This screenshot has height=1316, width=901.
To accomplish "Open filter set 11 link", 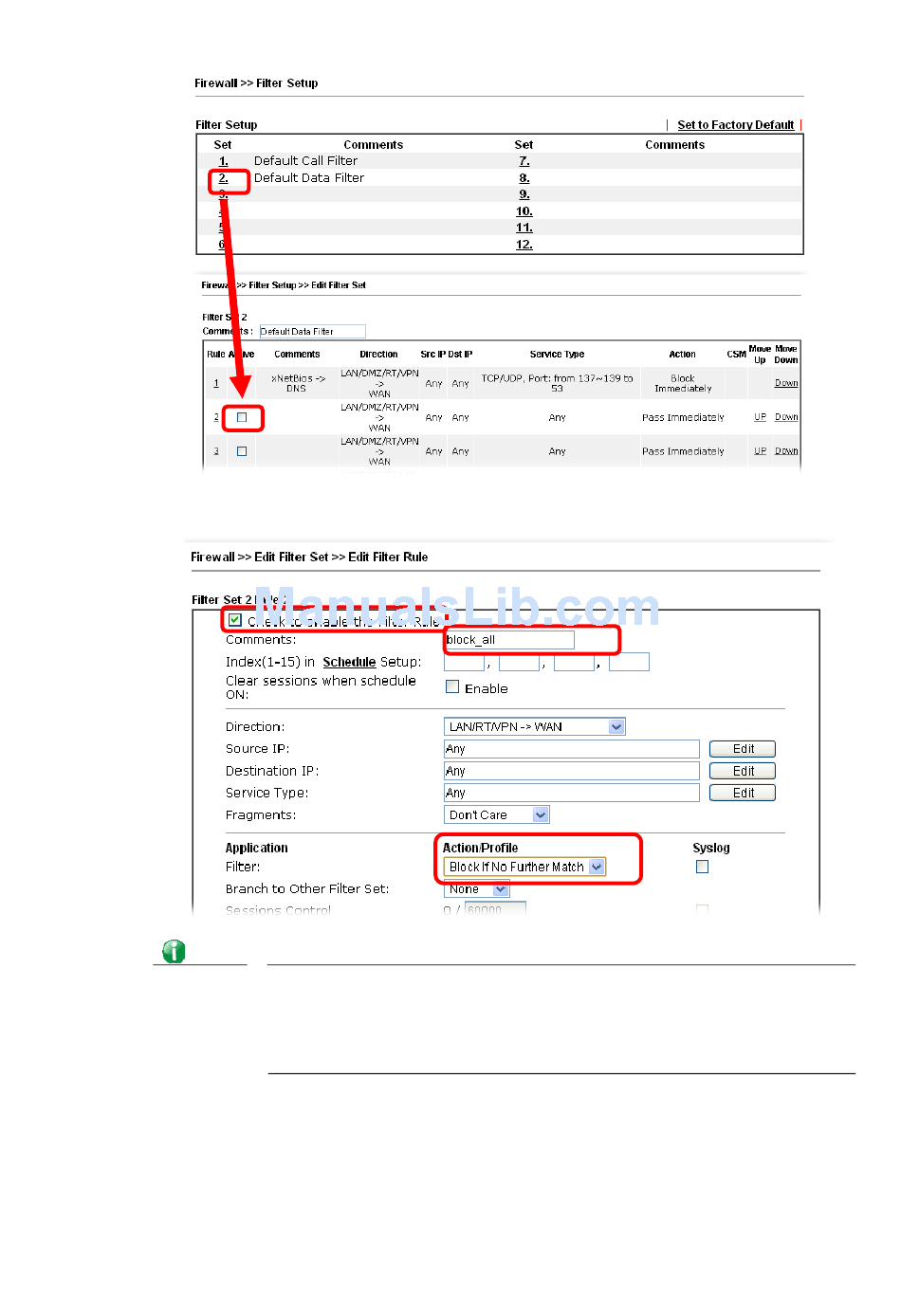I will pos(524,228).
